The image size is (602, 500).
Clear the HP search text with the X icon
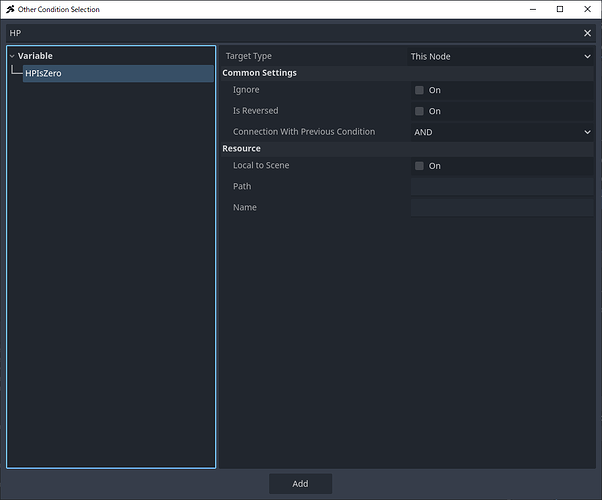[587, 33]
